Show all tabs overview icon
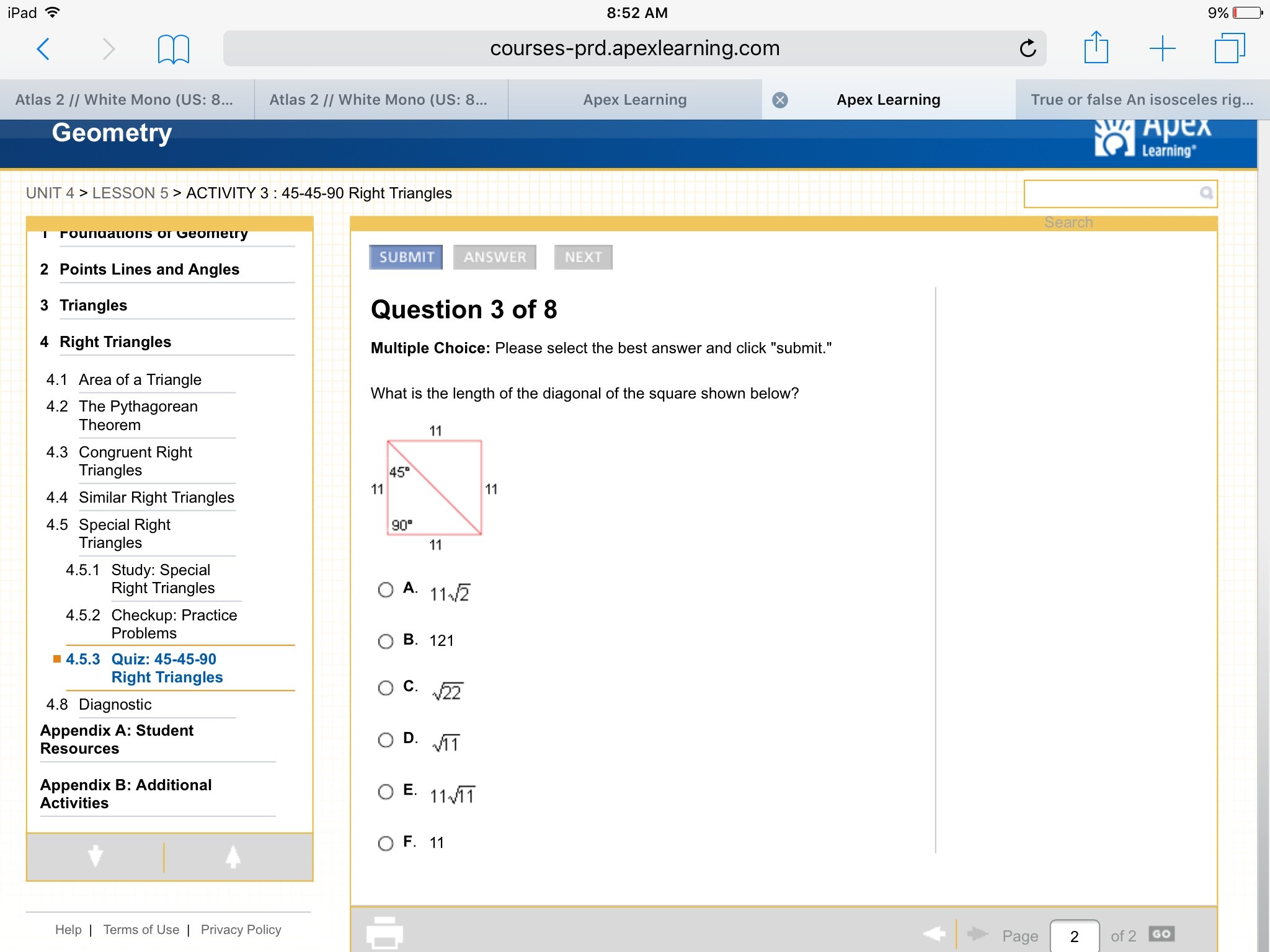 pos(1229,48)
